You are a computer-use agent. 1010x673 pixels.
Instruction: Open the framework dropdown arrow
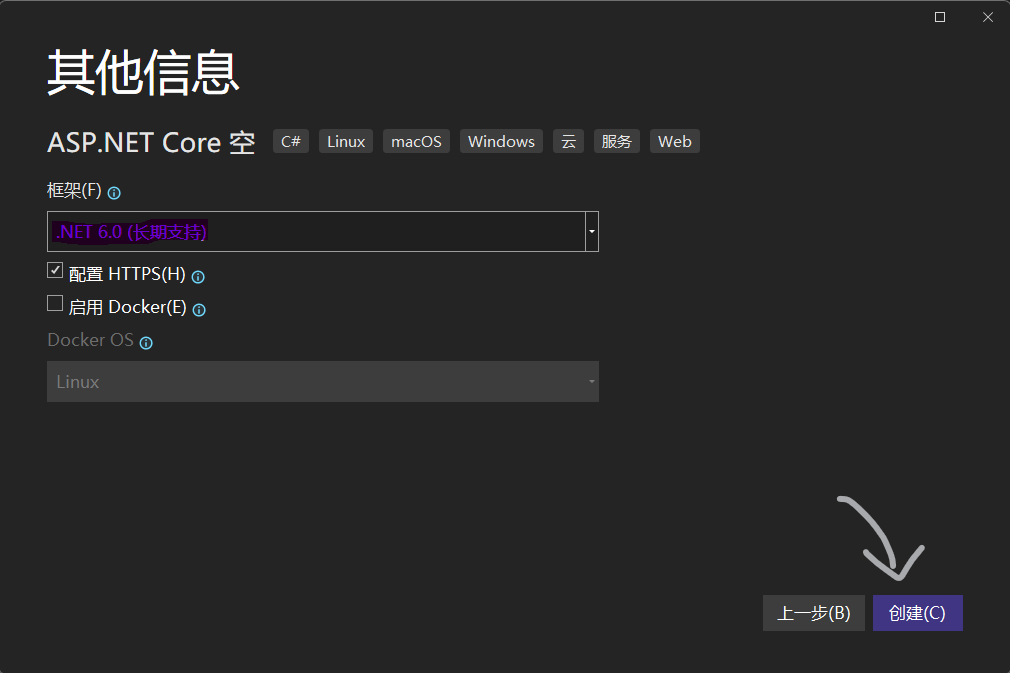click(x=591, y=231)
